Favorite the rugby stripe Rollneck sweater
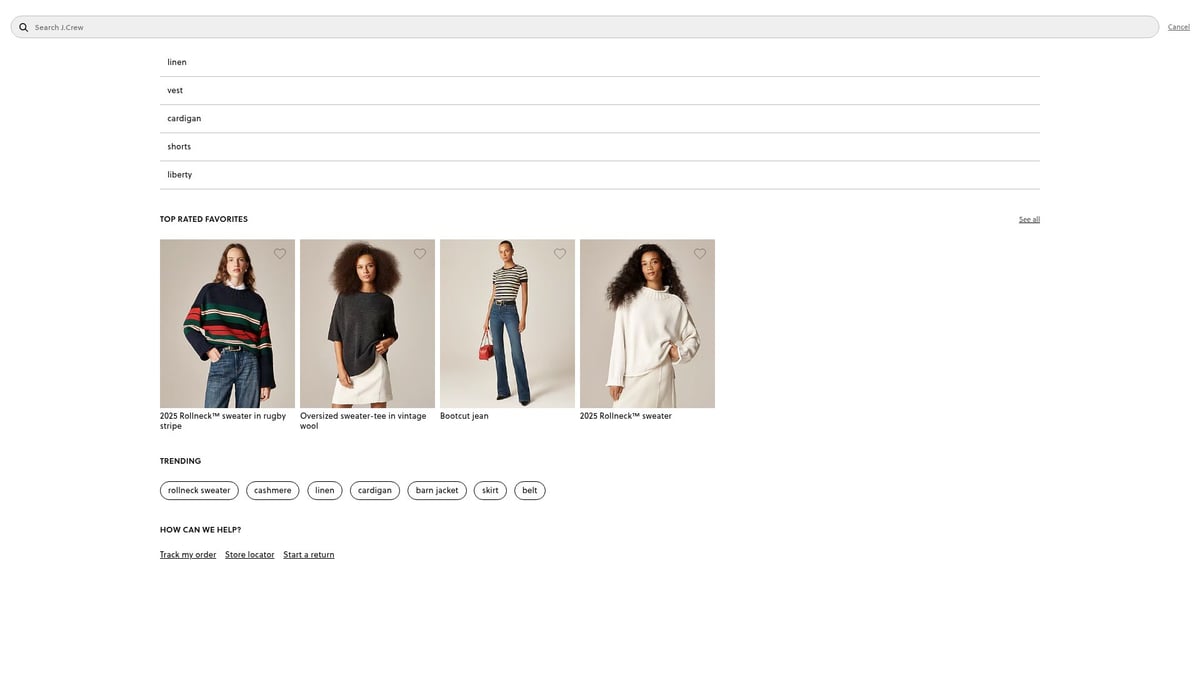 tap(280, 254)
